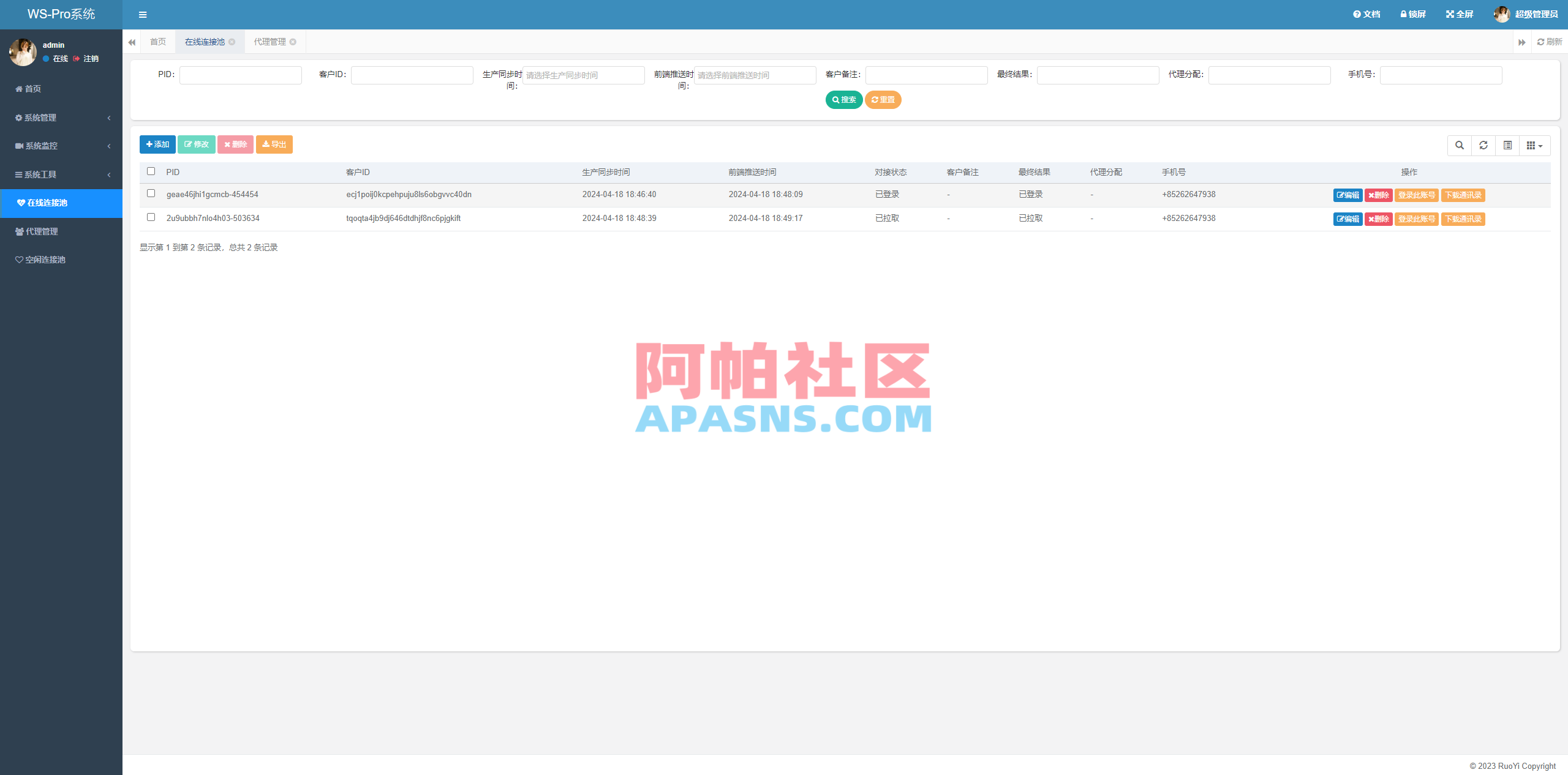This screenshot has height=775, width=1568.
Task: Switch to the 代理管理 tab
Action: [269, 41]
